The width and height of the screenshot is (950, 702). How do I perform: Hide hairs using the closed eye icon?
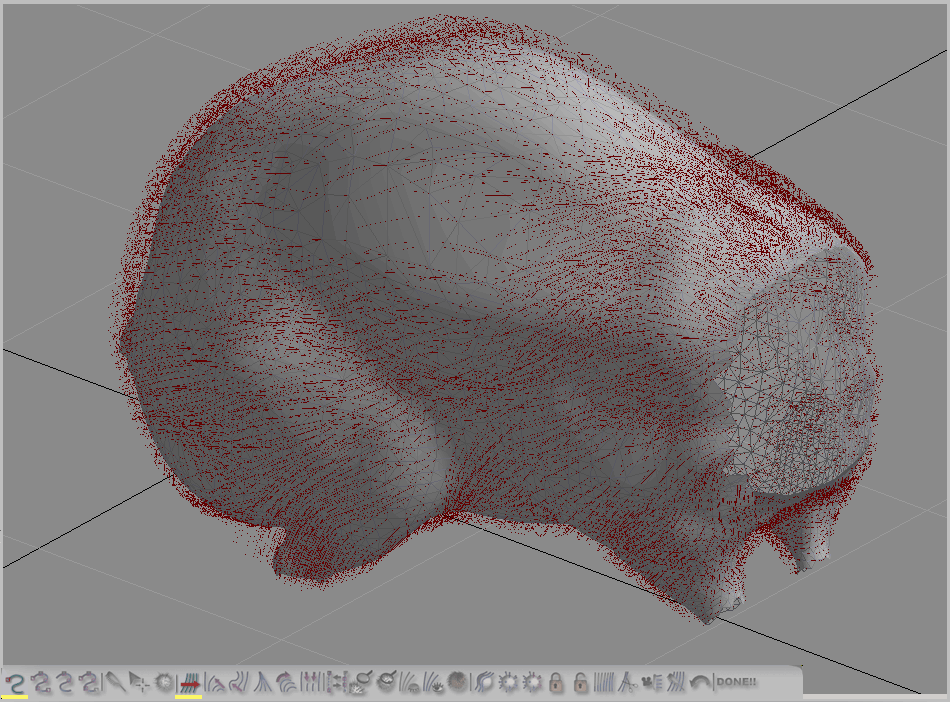pyautogui.click(x=411, y=682)
